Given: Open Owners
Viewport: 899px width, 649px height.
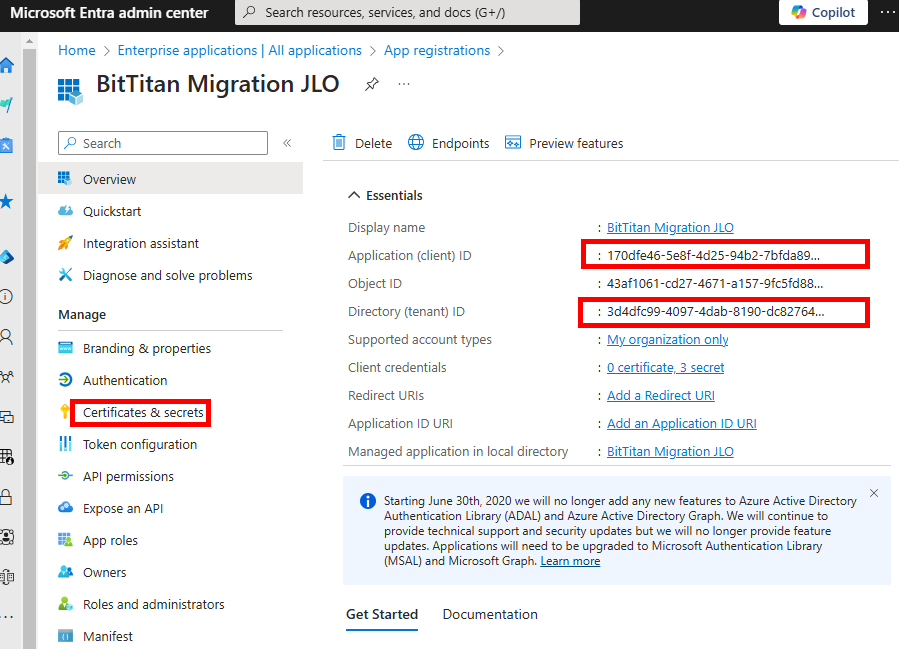Looking at the screenshot, I should click(104, 572).
